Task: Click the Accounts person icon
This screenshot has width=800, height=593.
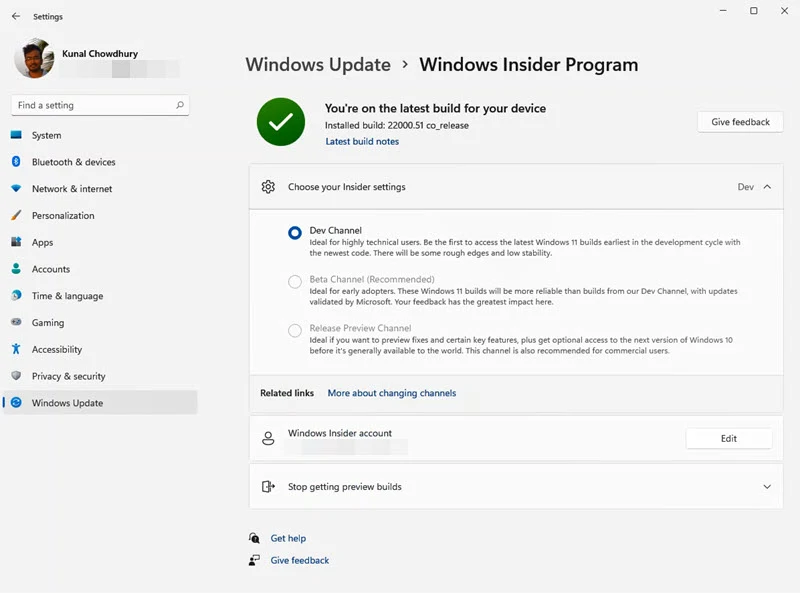Action: click(x=16, y=268)
